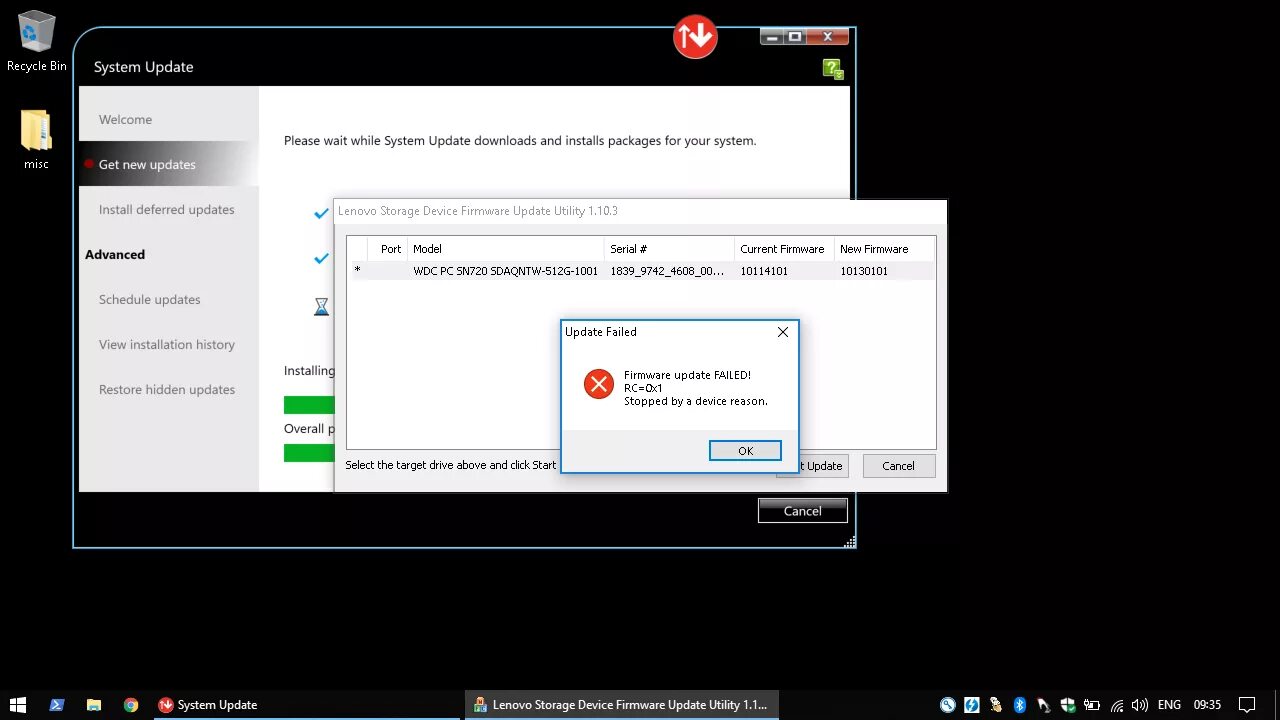1280x720 pixels.
Task: Click the misc folder on the desktop
Action: (x=36, y=139)
